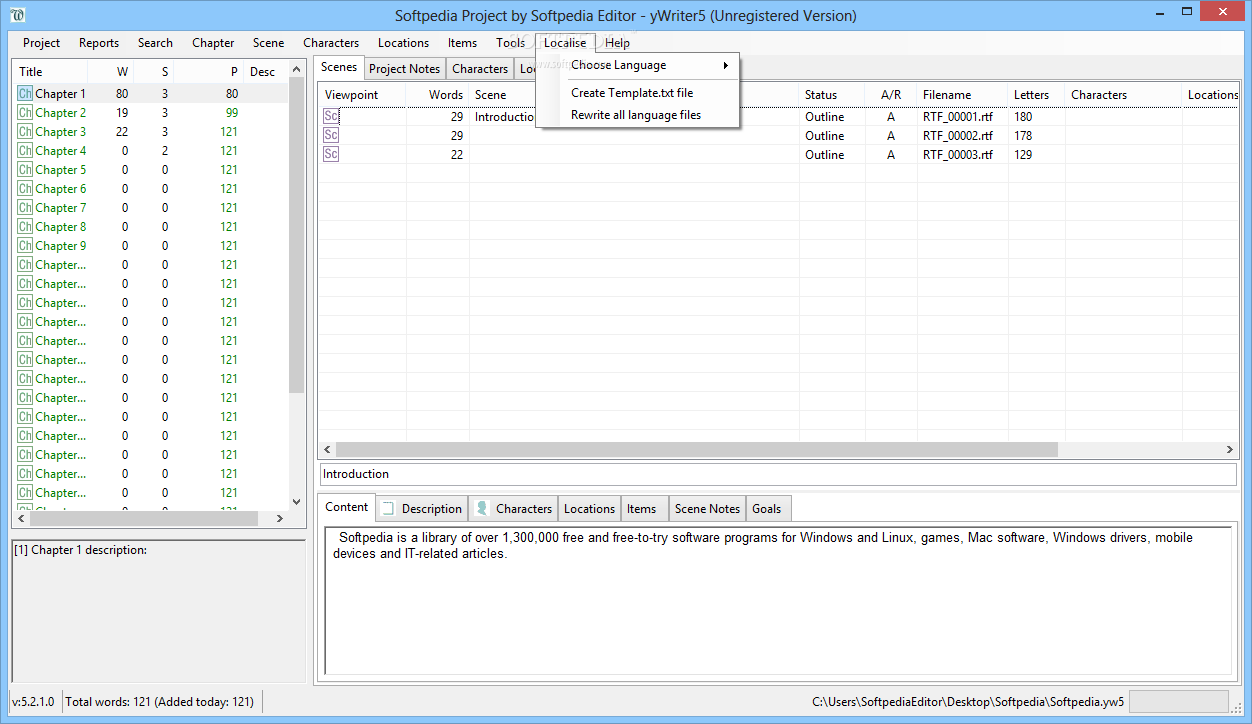Open the Scene Notes tab

tap(707, 509)
